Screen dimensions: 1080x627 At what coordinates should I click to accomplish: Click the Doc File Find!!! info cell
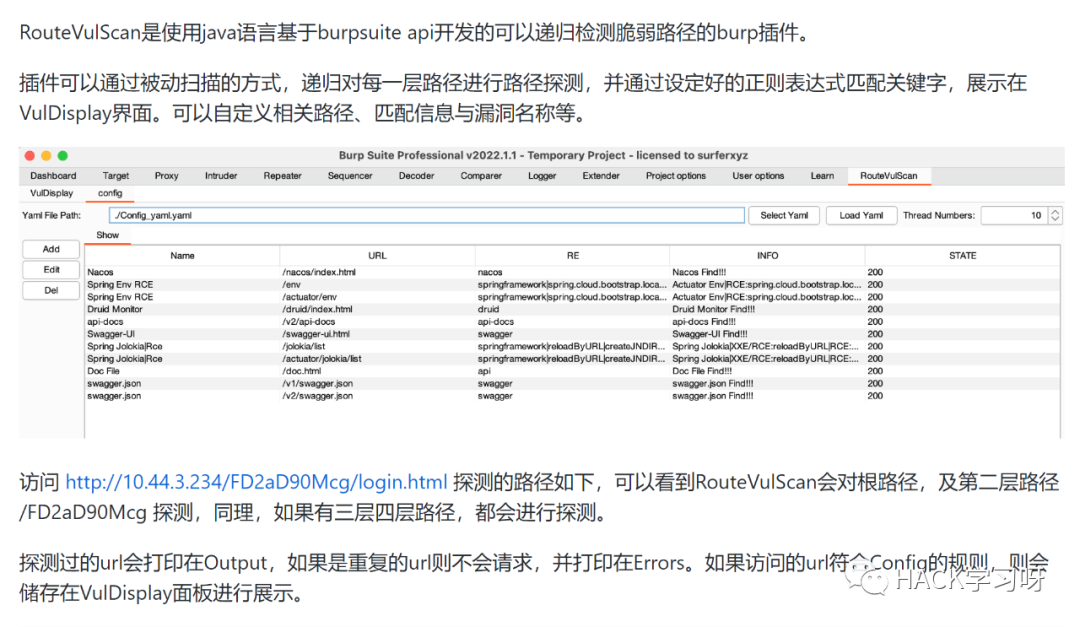click(767, 371)
